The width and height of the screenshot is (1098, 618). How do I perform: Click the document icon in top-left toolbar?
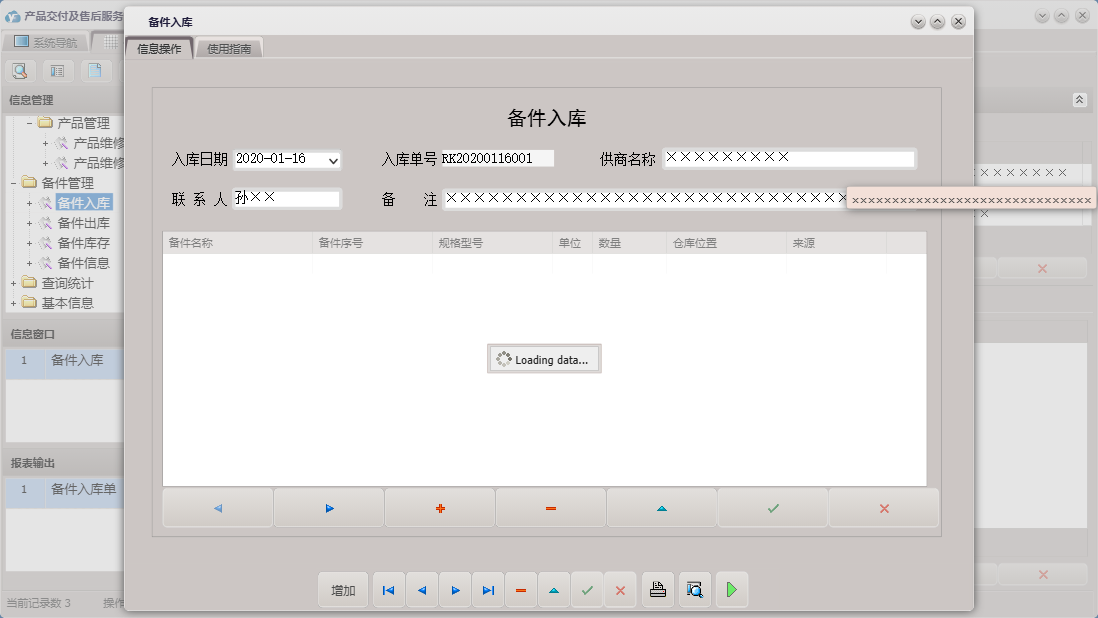coord(94,70)
